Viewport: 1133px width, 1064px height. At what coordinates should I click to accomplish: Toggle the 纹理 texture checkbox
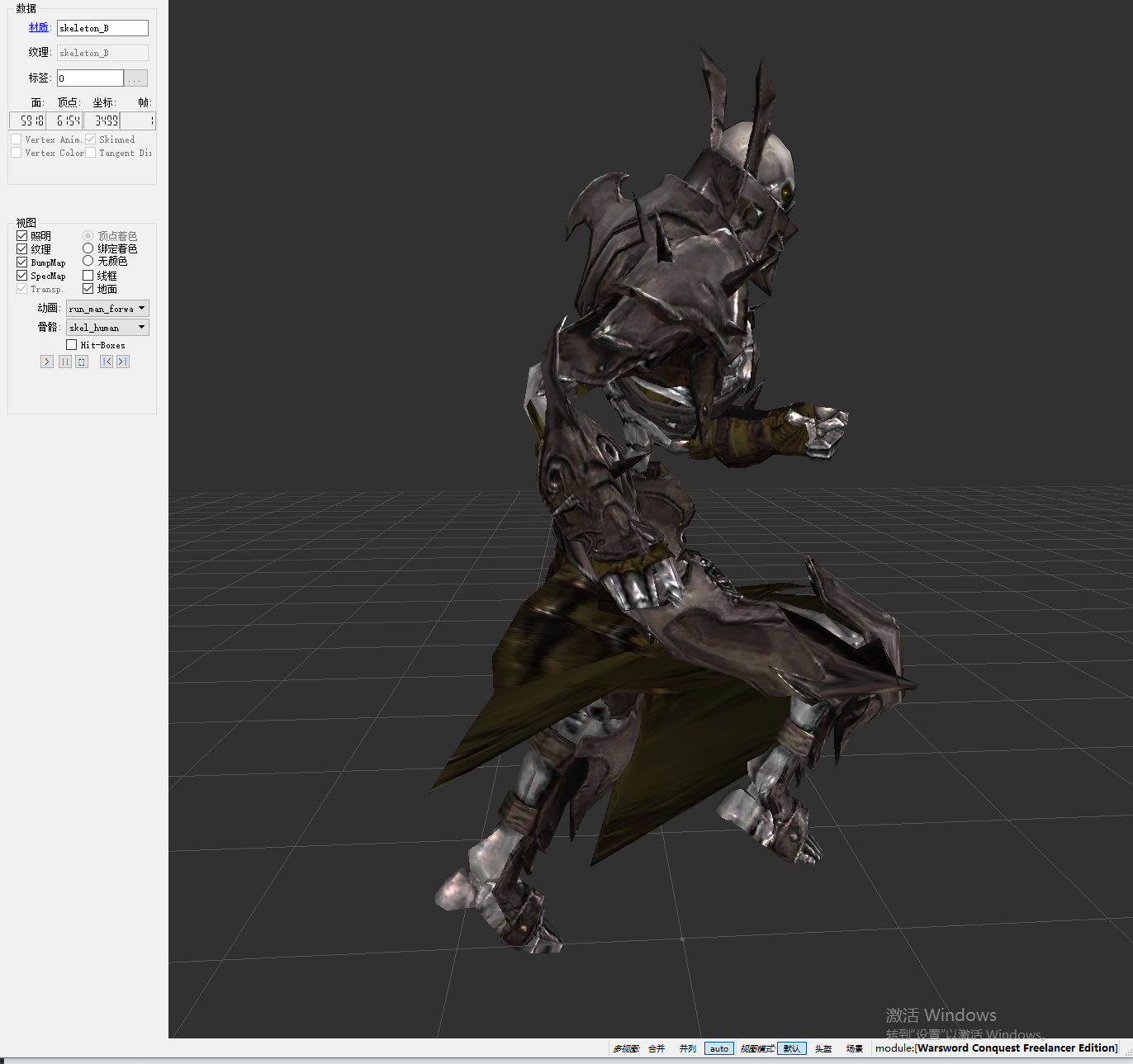click(22, 249)
